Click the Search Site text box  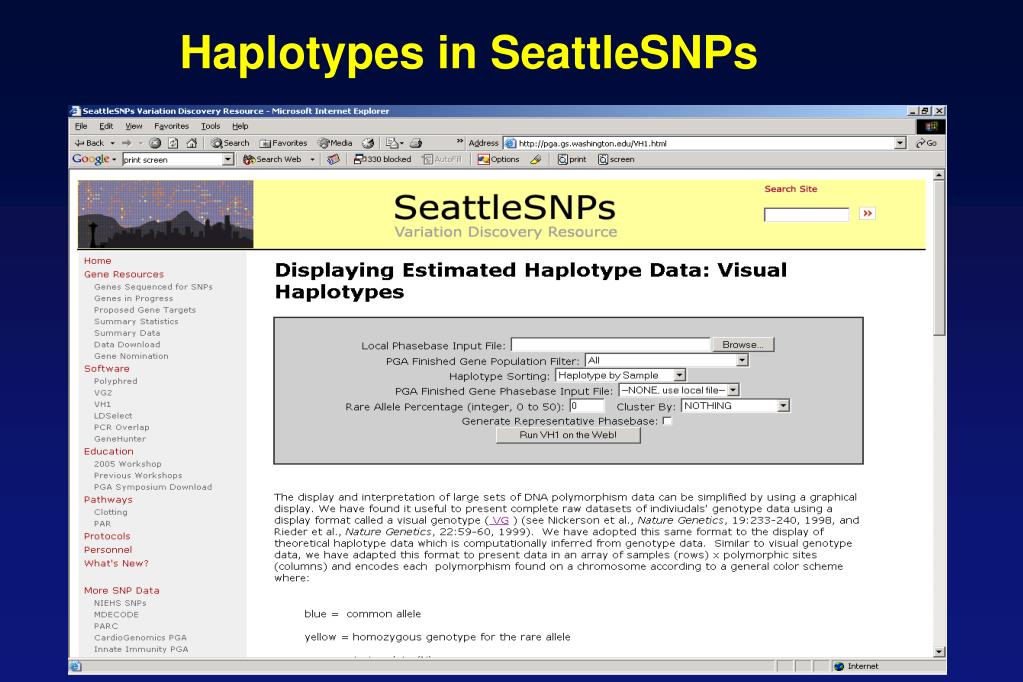pyautogui.click(x=806, y=214)
